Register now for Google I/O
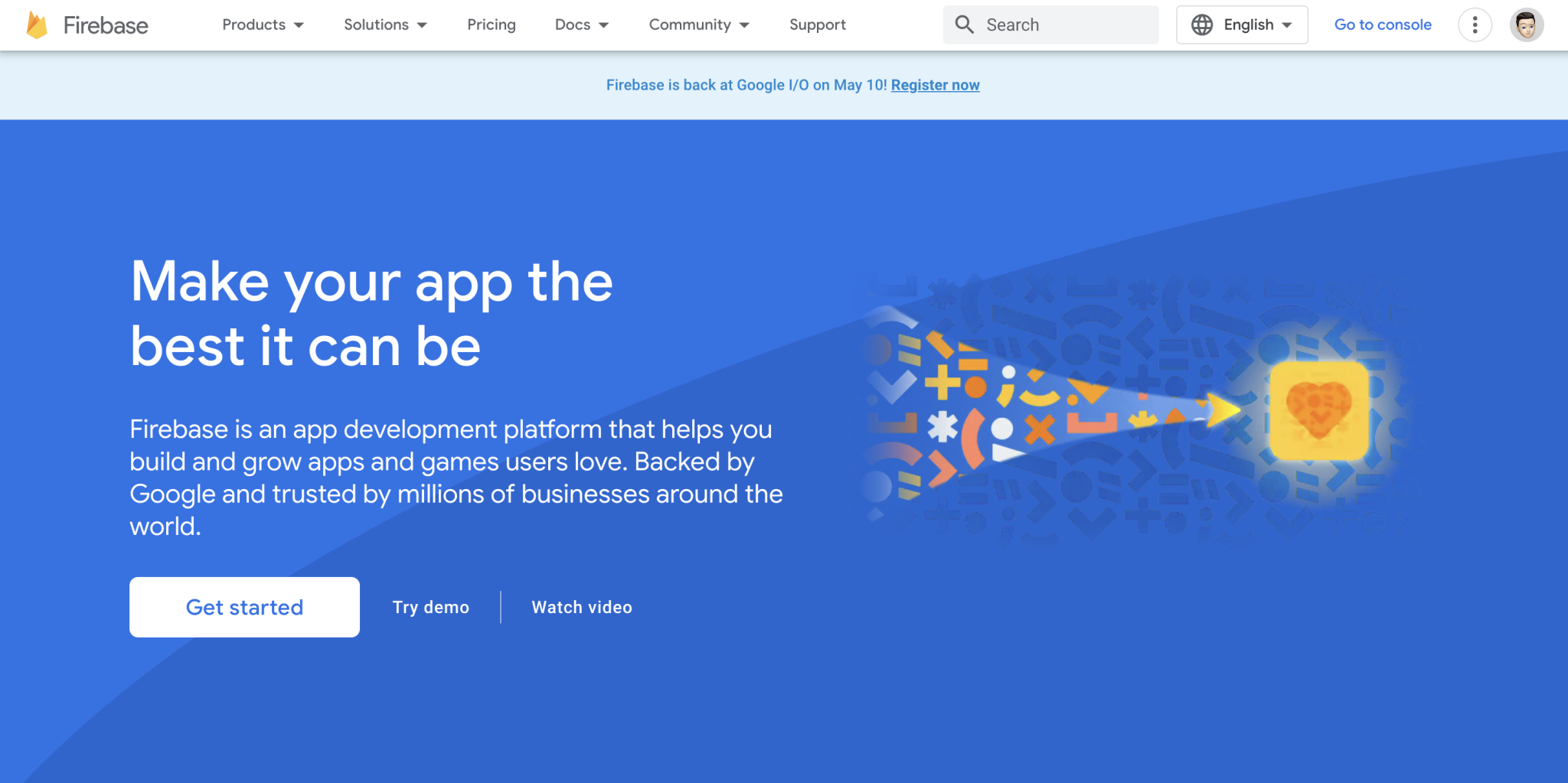This screenshot has width=1568, height=783. coord(935,85)
